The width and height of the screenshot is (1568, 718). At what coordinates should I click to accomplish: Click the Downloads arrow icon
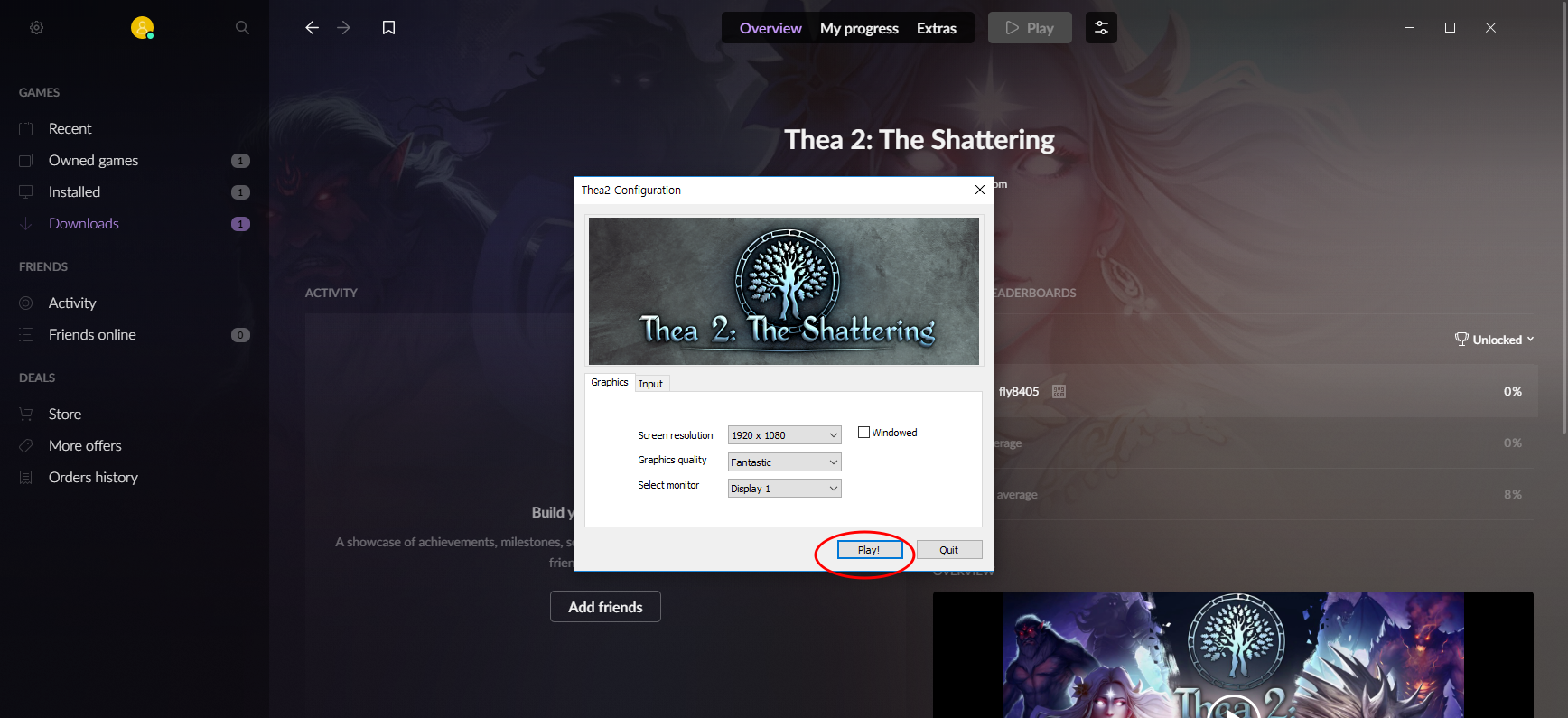[26, 224]
